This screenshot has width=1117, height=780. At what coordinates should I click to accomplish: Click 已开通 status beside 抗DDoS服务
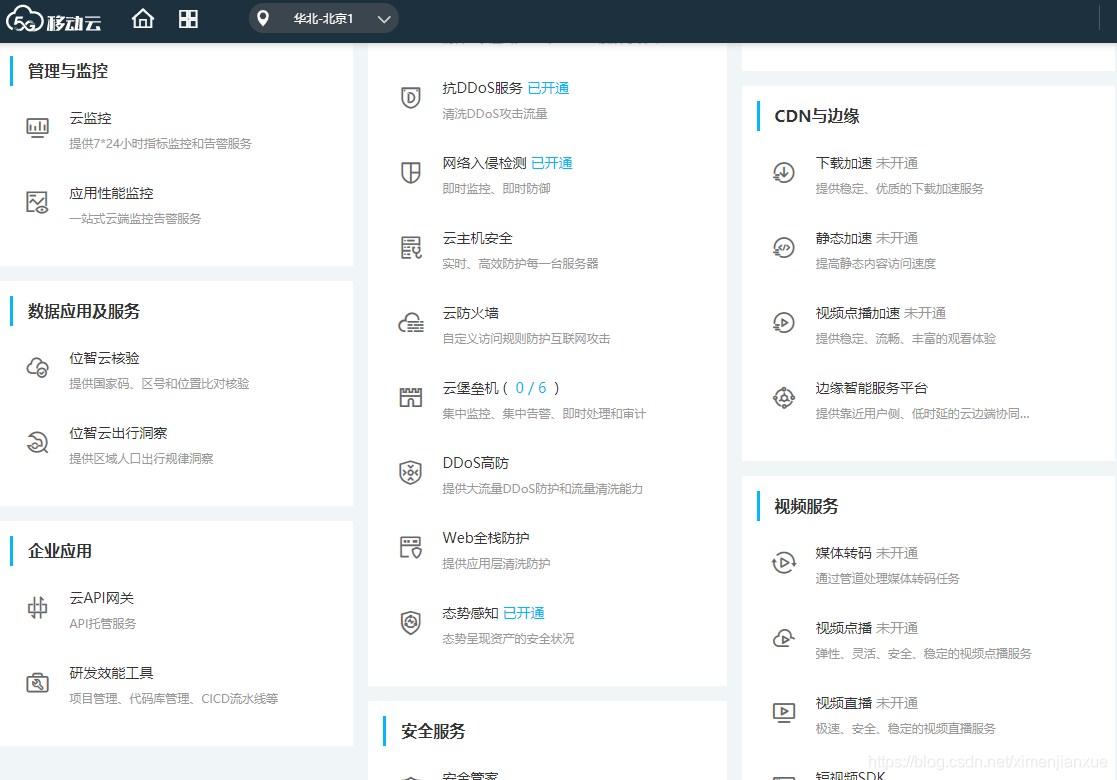tap(549, 88)
